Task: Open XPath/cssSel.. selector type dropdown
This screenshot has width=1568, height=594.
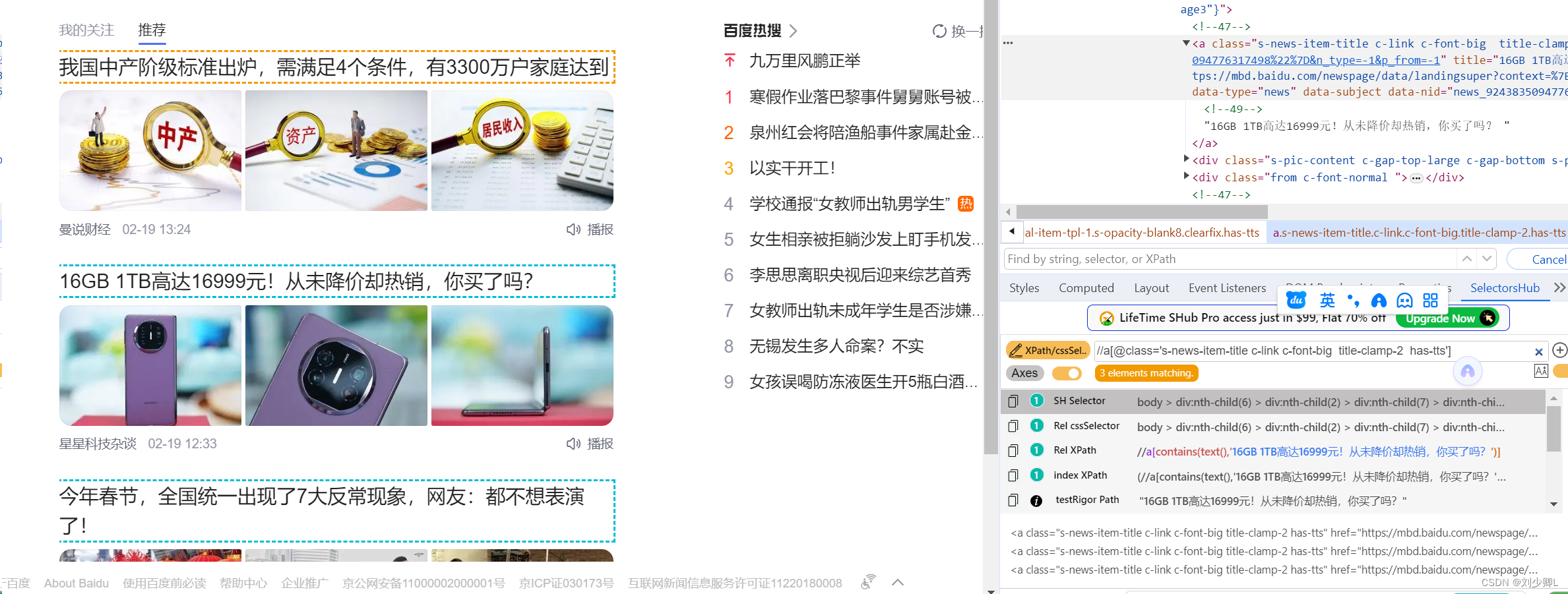Action: click(1048, 350)
